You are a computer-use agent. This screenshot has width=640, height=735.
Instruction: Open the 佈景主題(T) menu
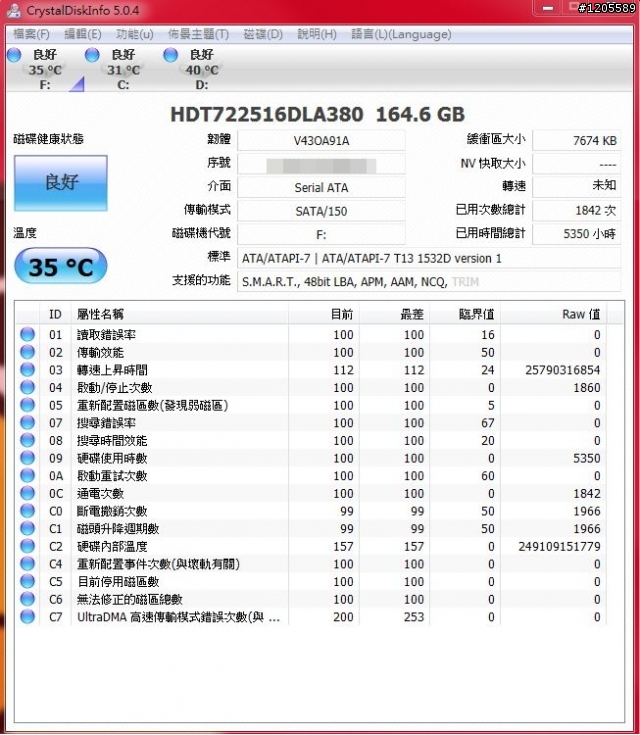198,34
